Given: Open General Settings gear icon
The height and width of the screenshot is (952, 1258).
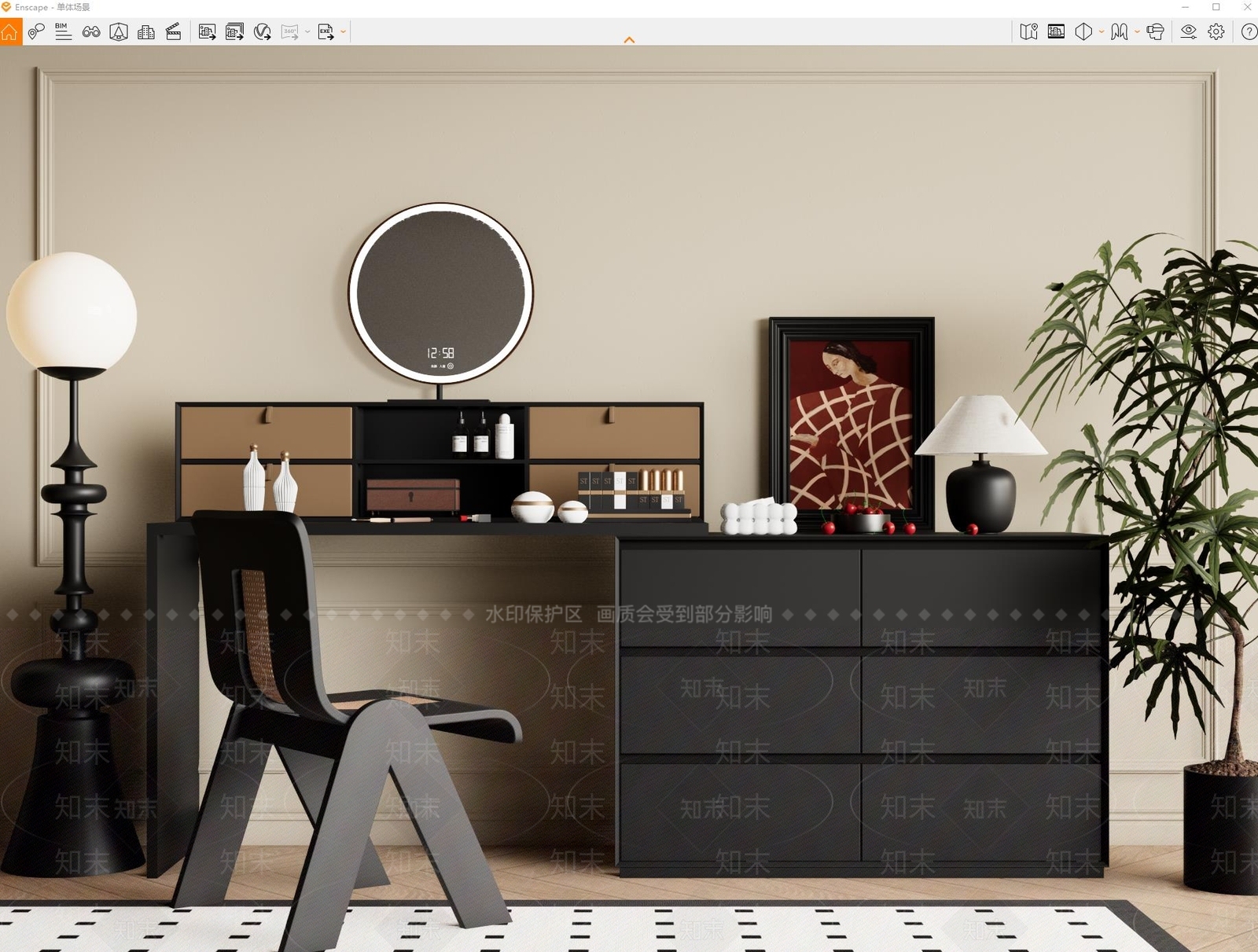Looking at the screenshot, I should coord(1216,31).
